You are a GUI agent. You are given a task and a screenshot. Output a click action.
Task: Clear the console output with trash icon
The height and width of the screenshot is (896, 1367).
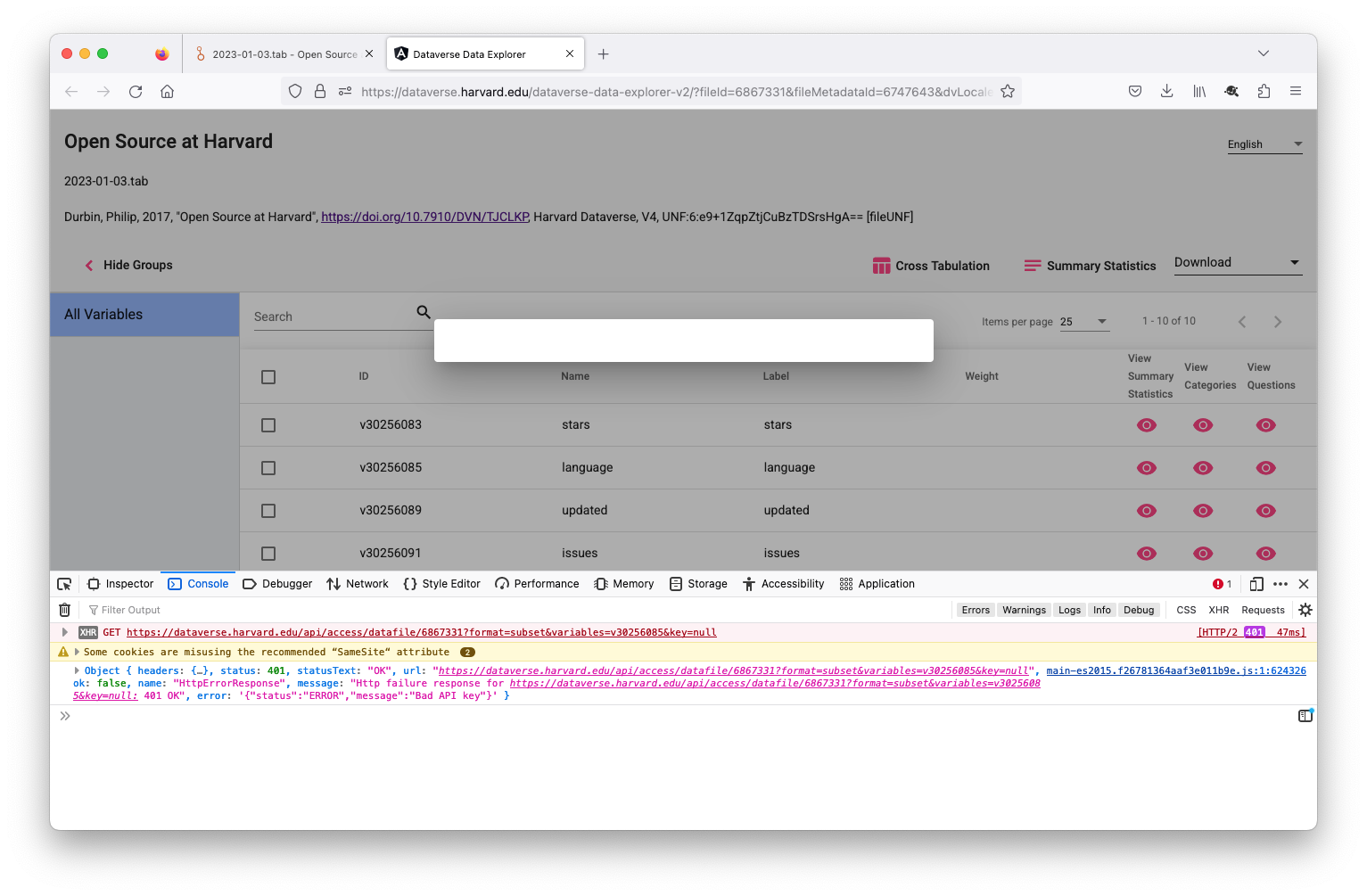63,610
